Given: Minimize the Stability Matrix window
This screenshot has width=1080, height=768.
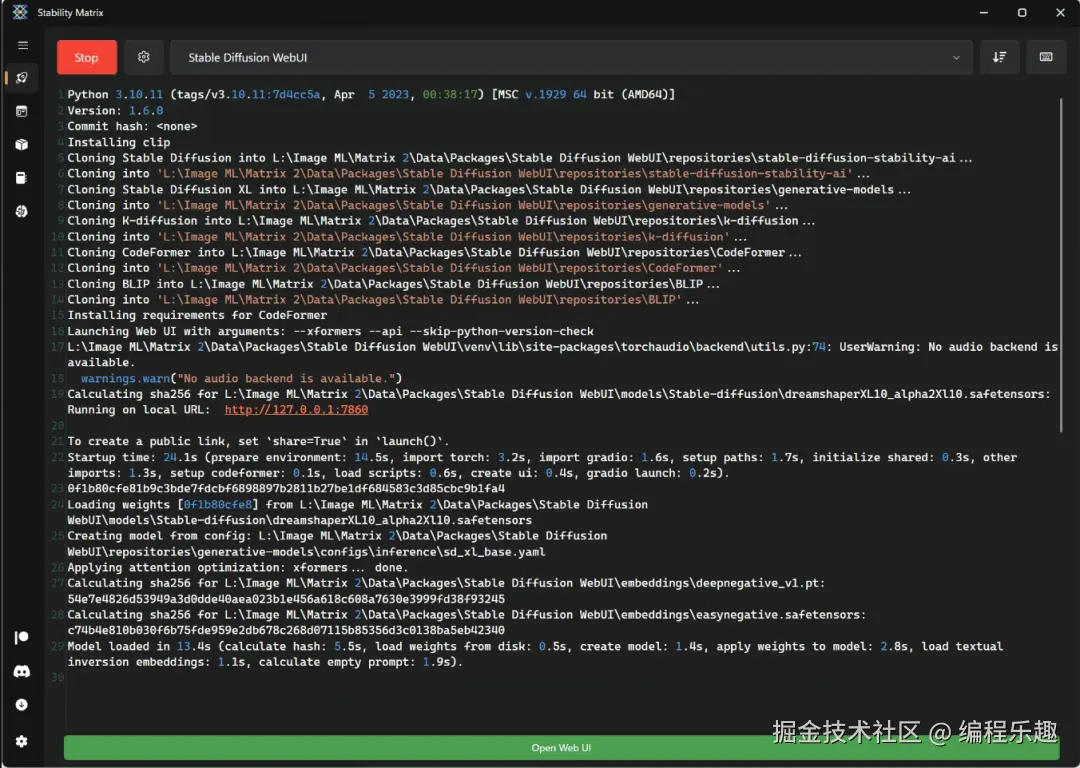Looking at the screenshot, I should click(984, 12).
